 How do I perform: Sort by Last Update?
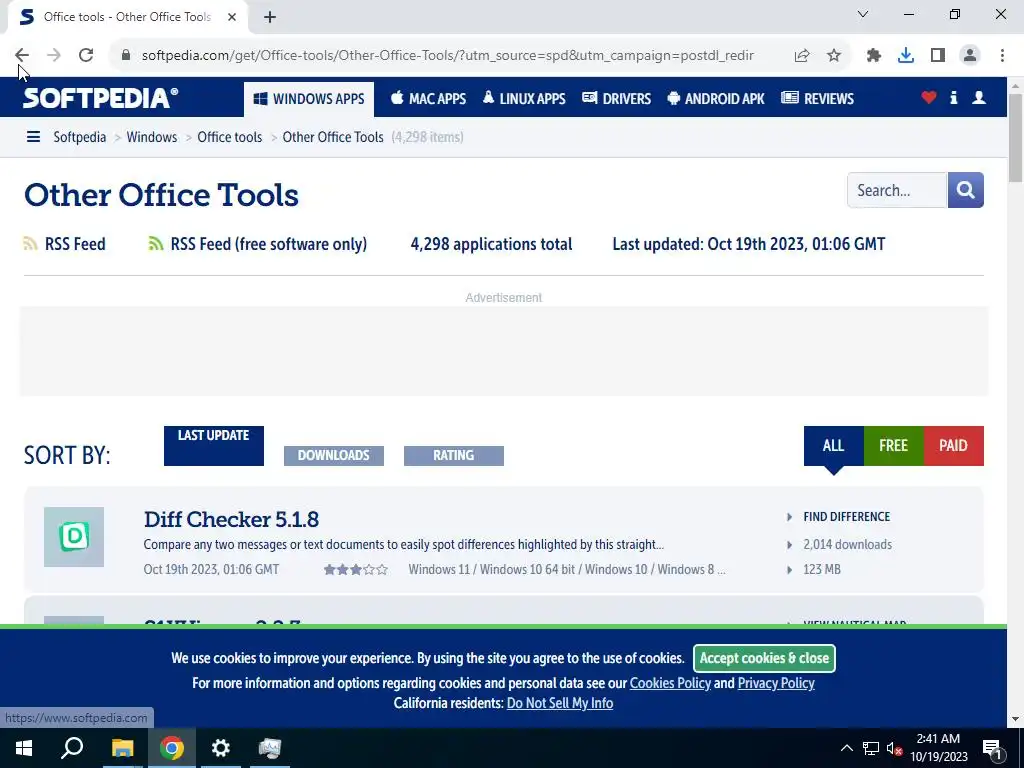point(214,446)
